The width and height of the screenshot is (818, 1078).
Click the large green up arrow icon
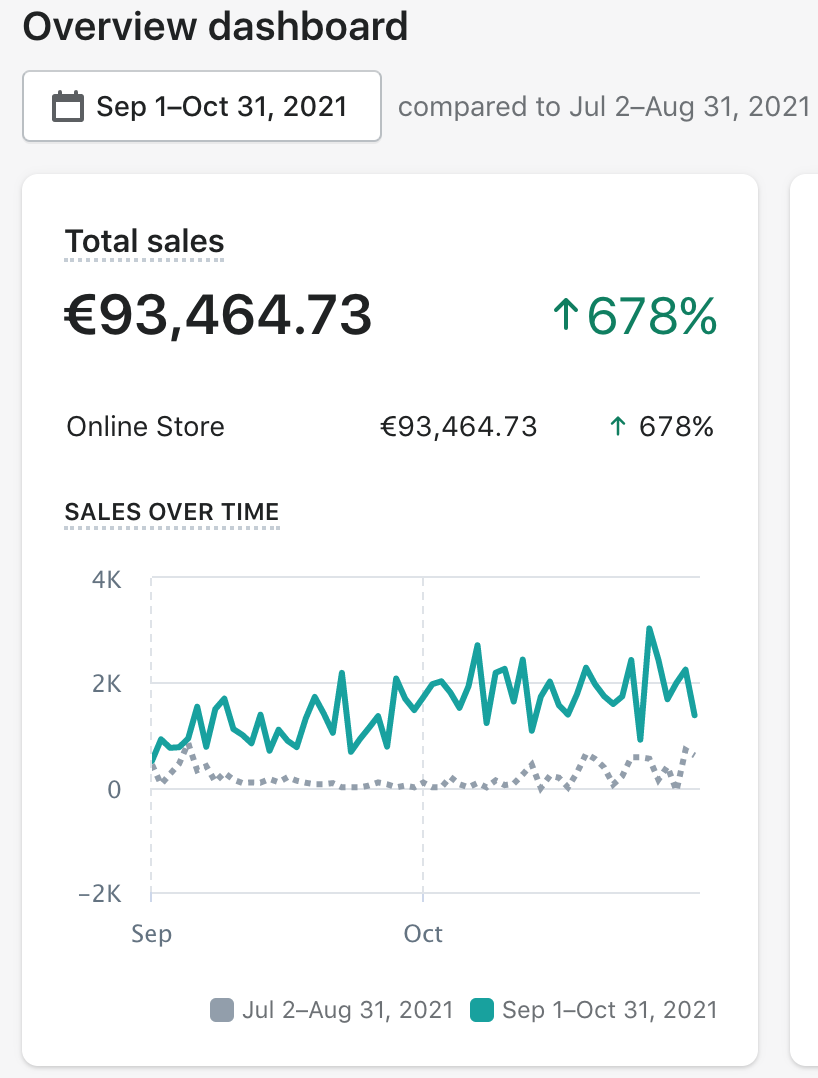(x=565, y=315)
